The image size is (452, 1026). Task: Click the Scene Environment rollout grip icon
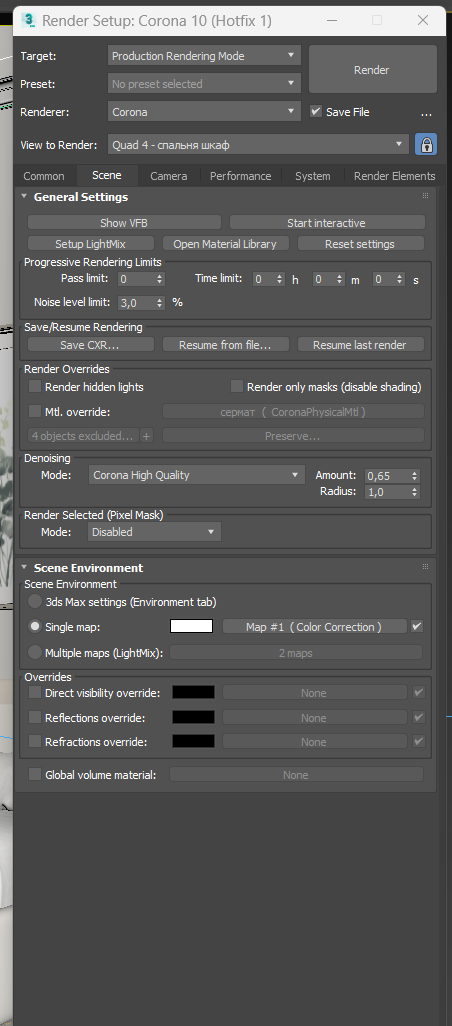pos(425,567)
